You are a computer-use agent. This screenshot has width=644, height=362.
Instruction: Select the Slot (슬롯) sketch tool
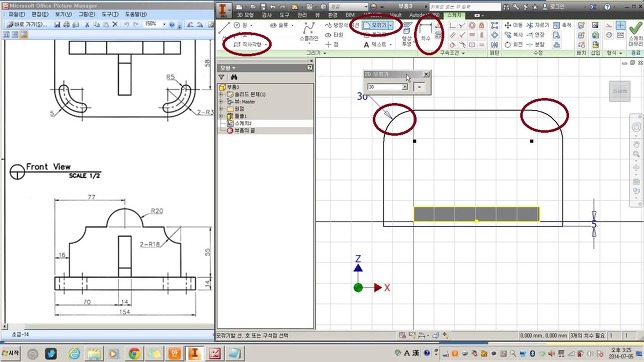(x=281, y=25)
